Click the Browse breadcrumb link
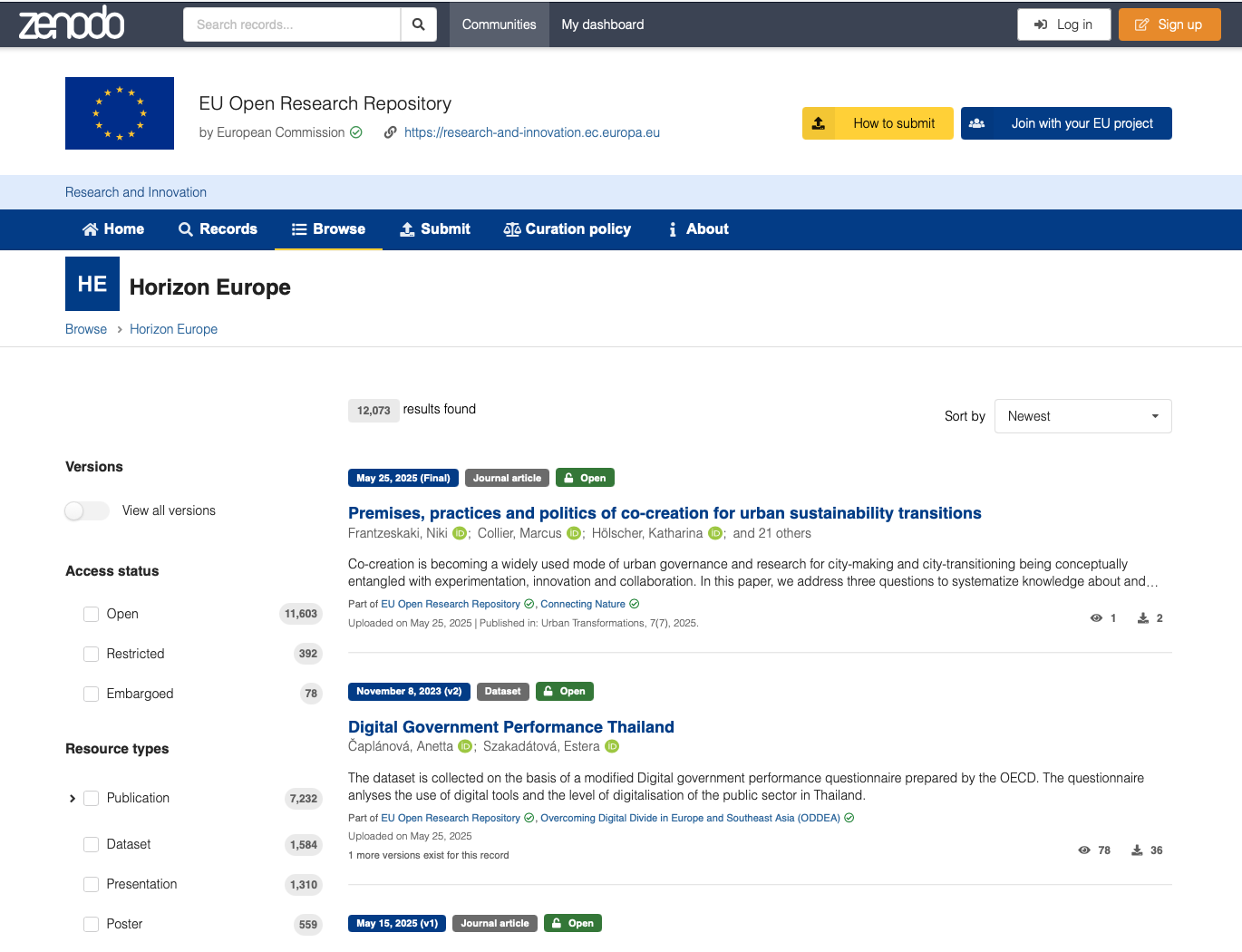The height and width of the screenshot is (952, 1242). coord(86,329)
